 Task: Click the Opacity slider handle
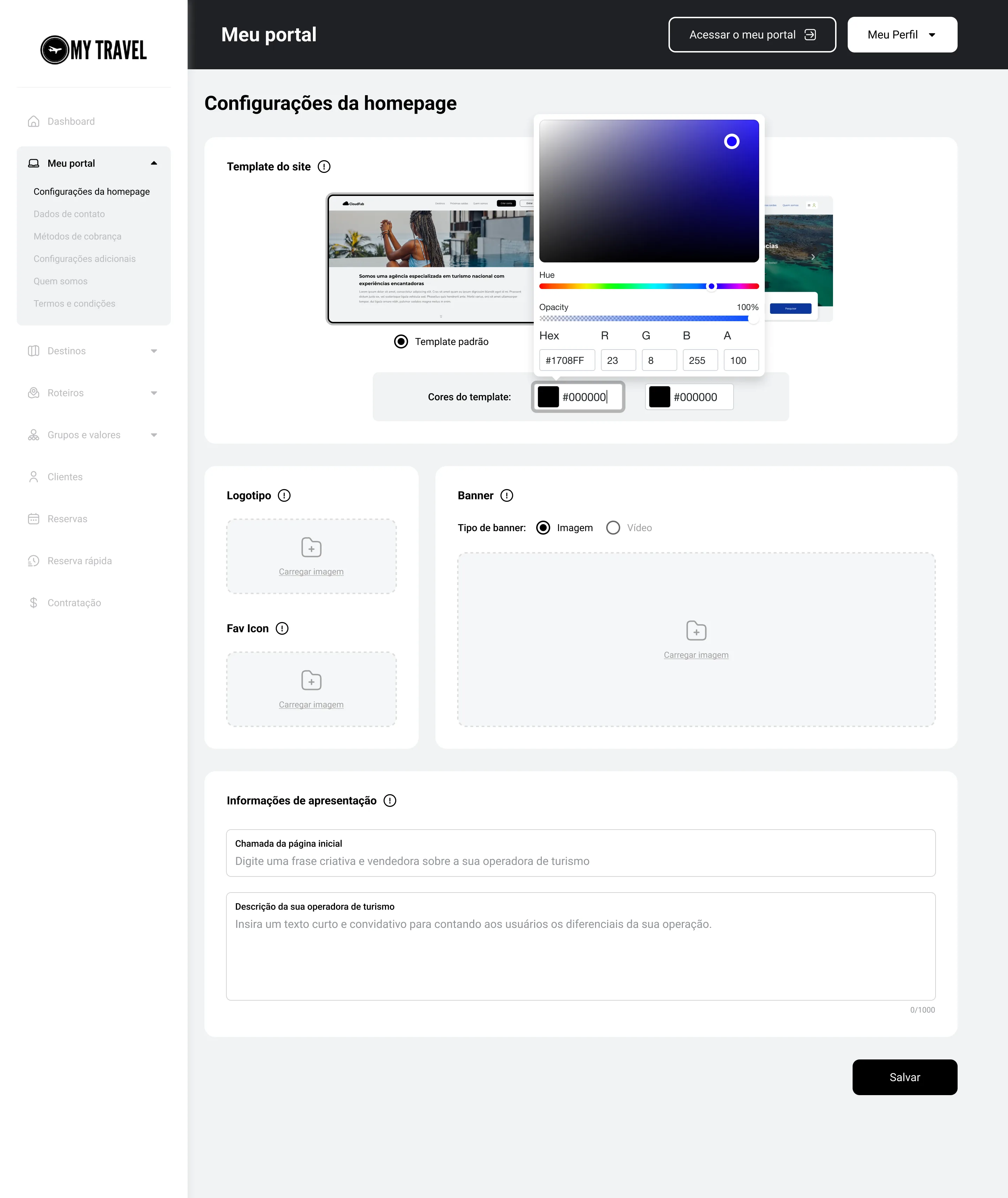point(754,318)
